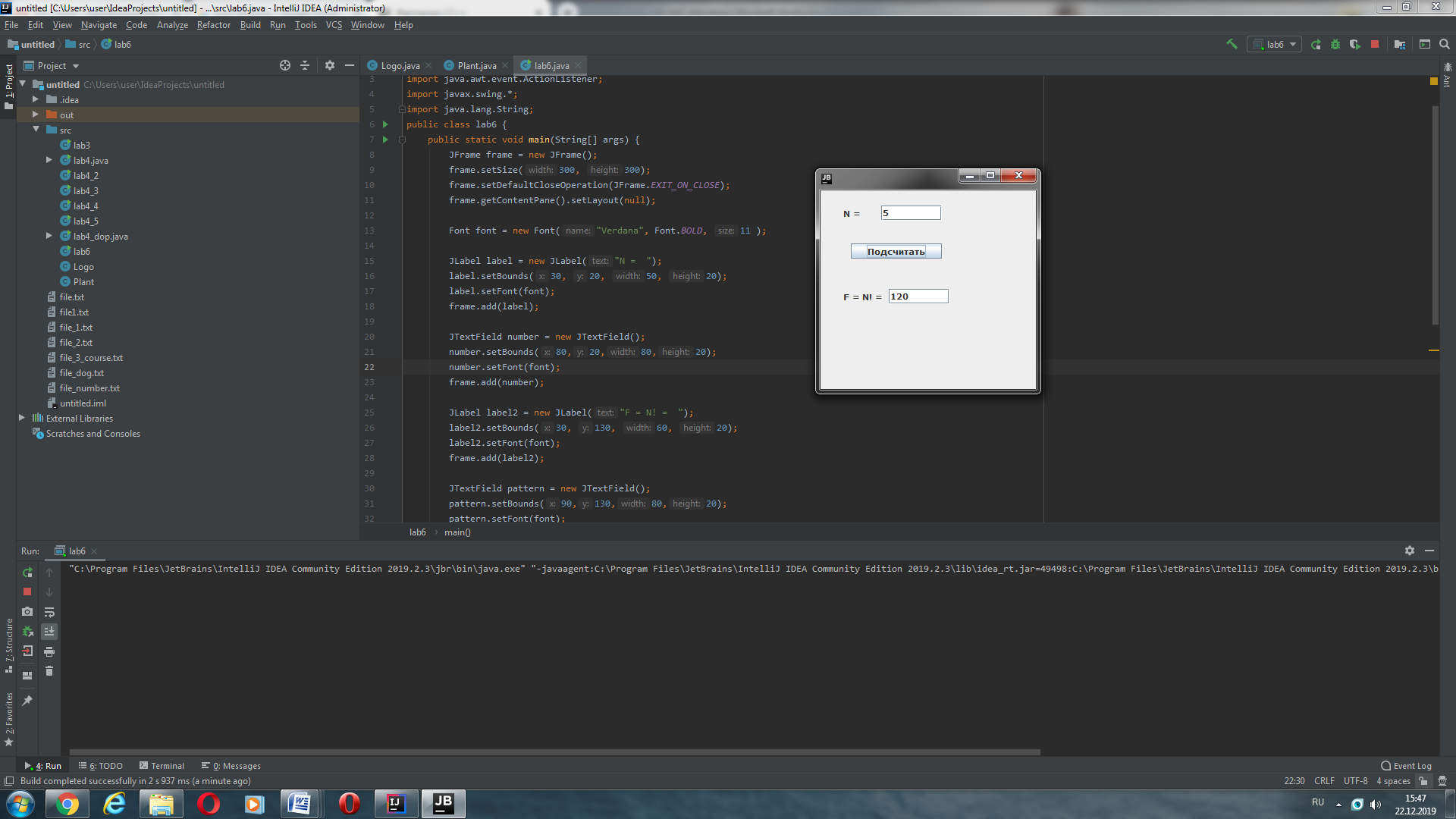Open Run panel settings gear
Image resolution: width=1456 pixels, height=819 pixels.
(1410, 551)
